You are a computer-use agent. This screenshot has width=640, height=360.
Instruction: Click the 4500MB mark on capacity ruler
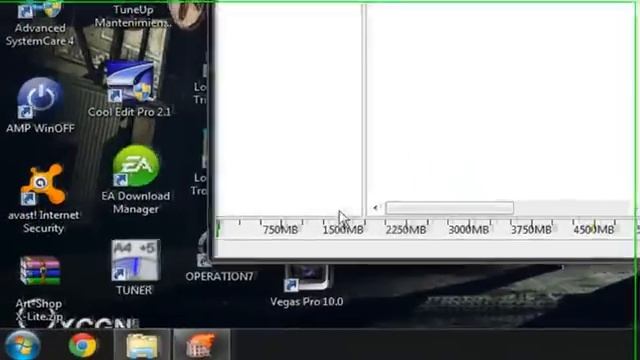(x=594, y=230)
